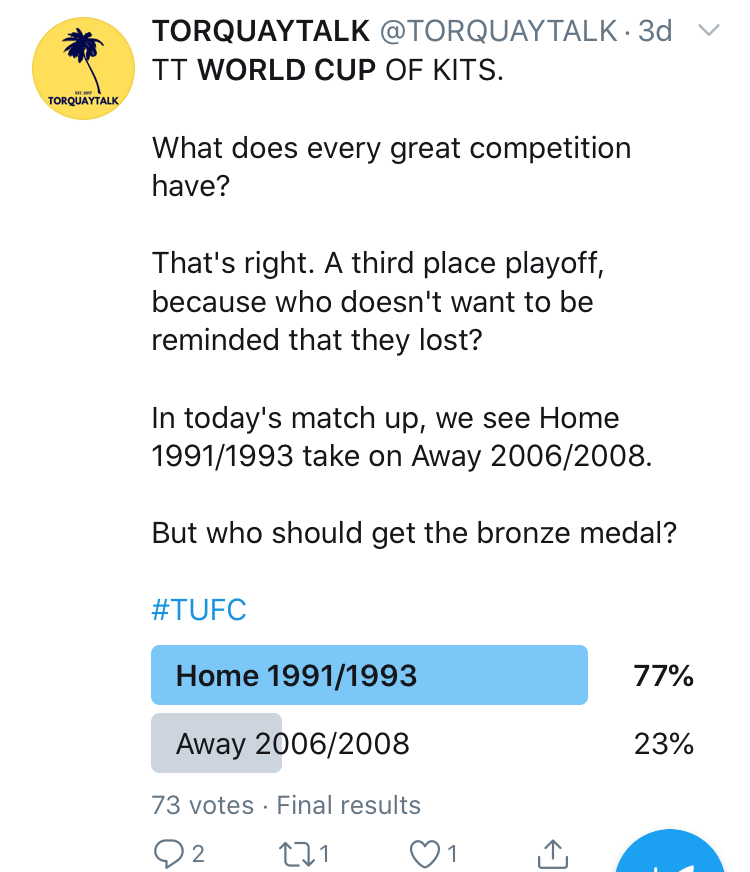Screen dimensions: 750x872
Task: View the 73 votes count
Action: (202, 805)
